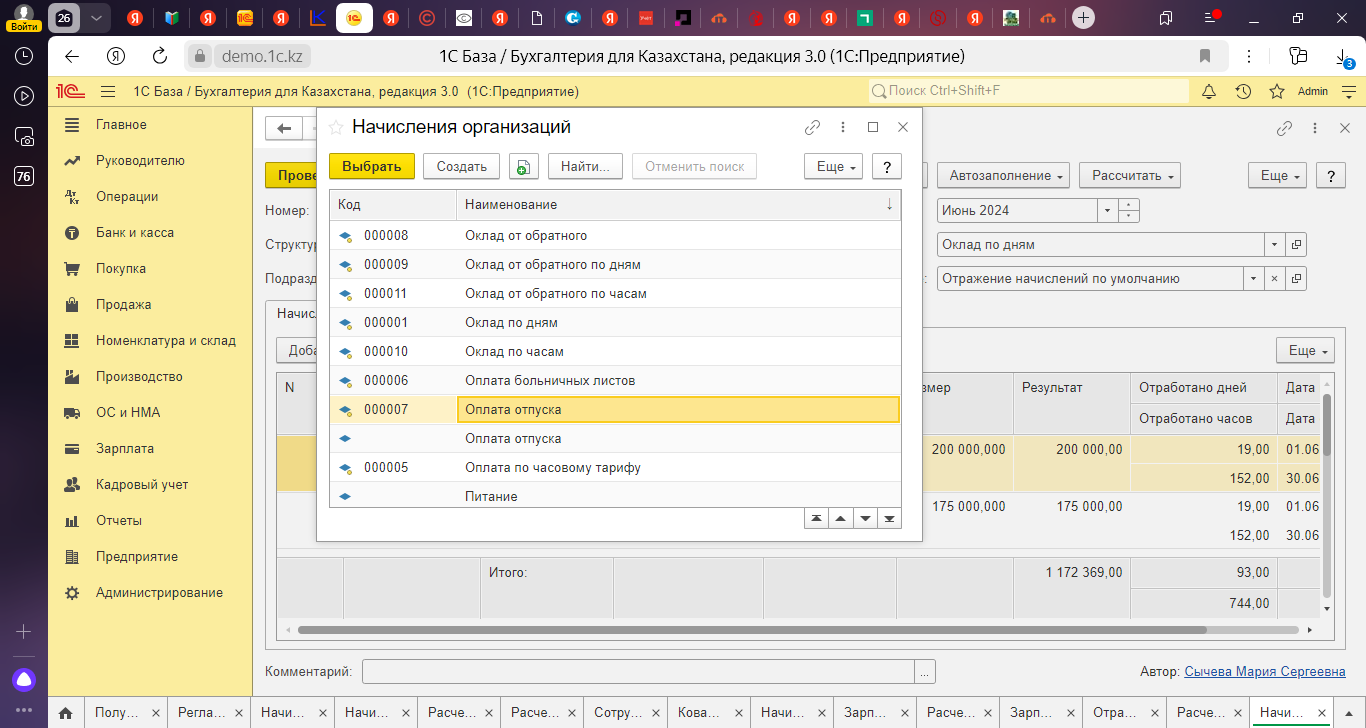
Task: Open notifications bell icon
Action: pyautogui.click(x=1209, y=91)
